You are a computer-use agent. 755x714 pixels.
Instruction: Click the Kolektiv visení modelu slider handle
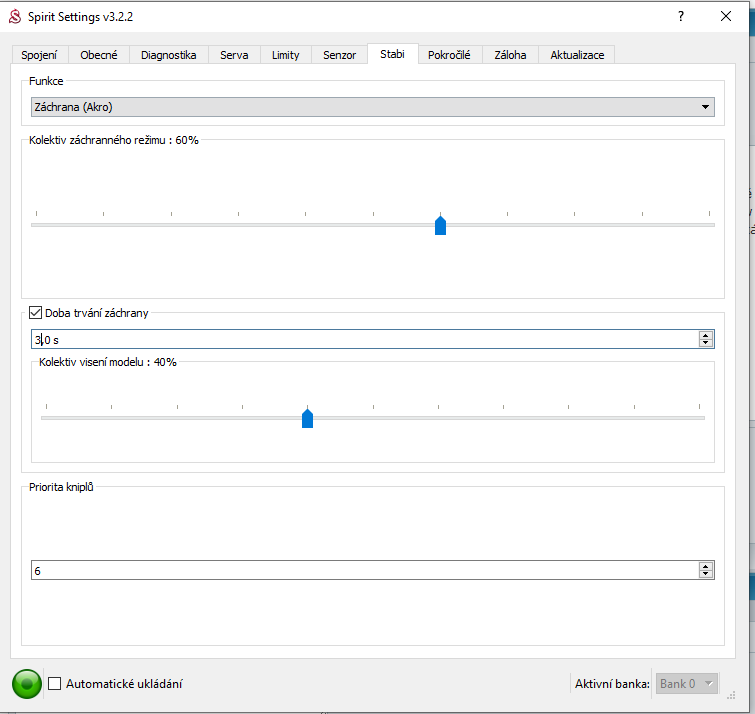(x=307, y=418)
